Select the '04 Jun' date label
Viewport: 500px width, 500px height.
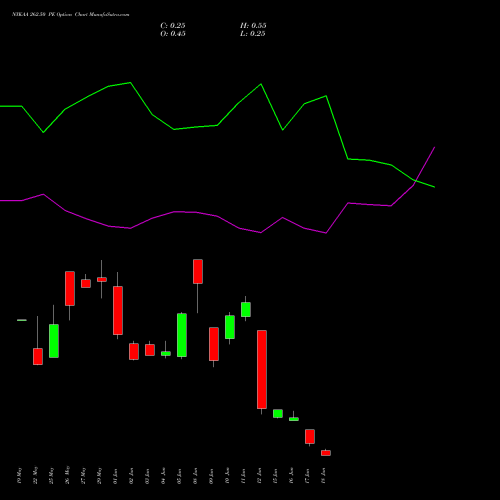click(164, 476)
